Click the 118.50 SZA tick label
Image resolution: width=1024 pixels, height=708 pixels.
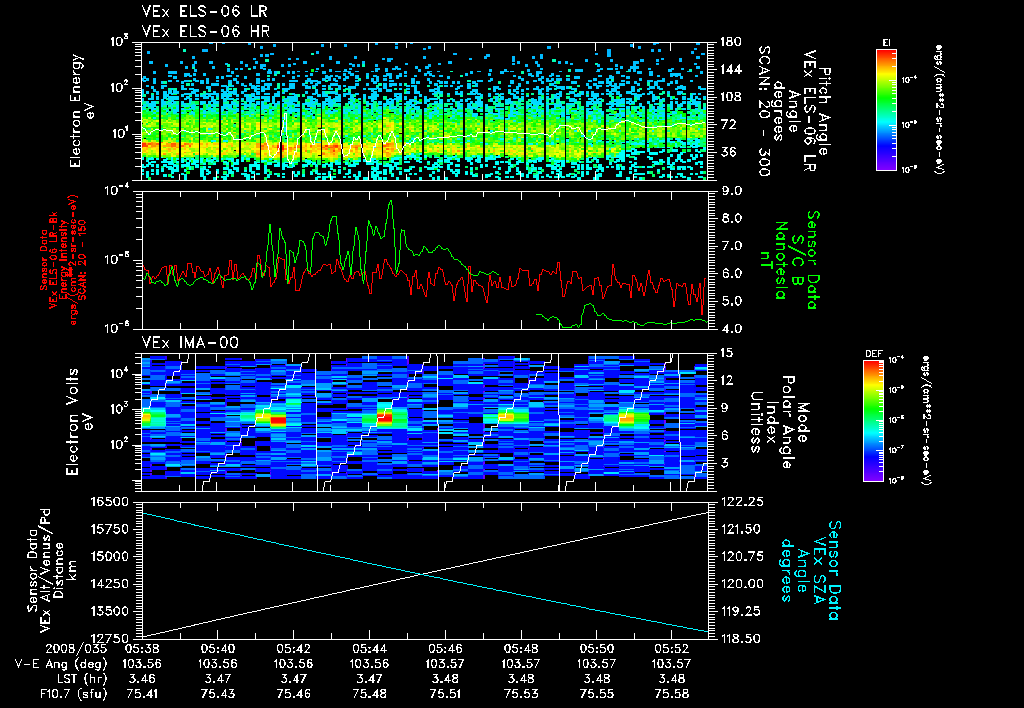pos(740,638)
